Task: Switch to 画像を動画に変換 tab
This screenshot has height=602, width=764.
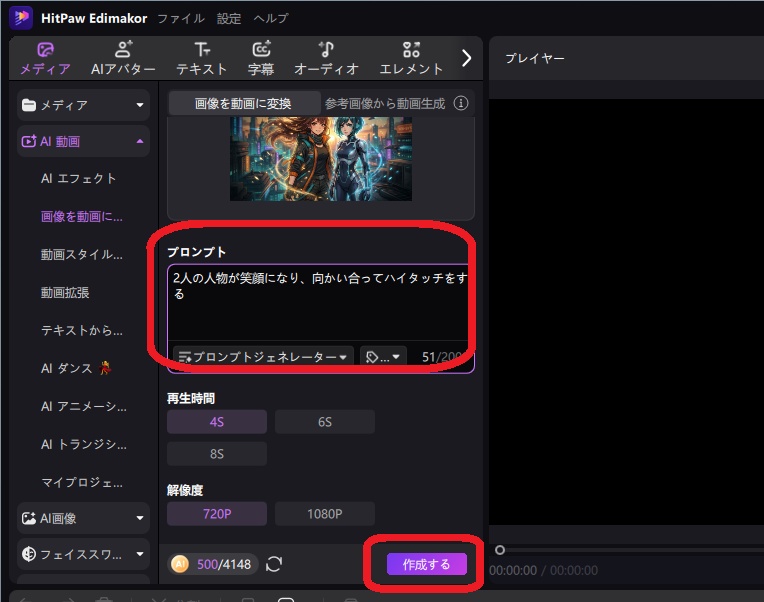Action: tap(244, 103)
